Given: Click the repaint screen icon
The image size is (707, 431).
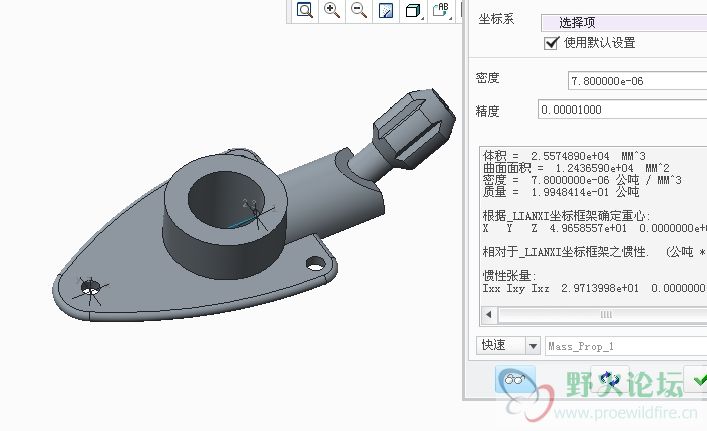Looking at the screenshot, I should pyautogui.click(x=386, y=10).
